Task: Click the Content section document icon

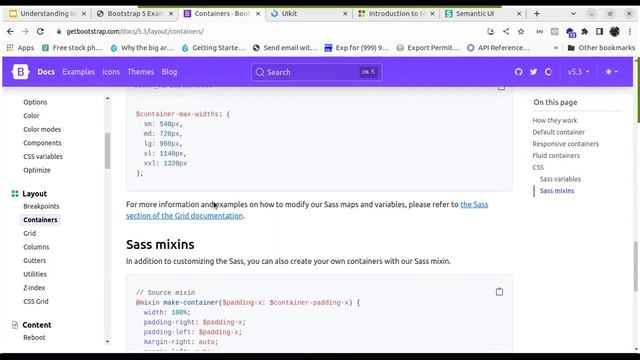Action: pos(15,325)
